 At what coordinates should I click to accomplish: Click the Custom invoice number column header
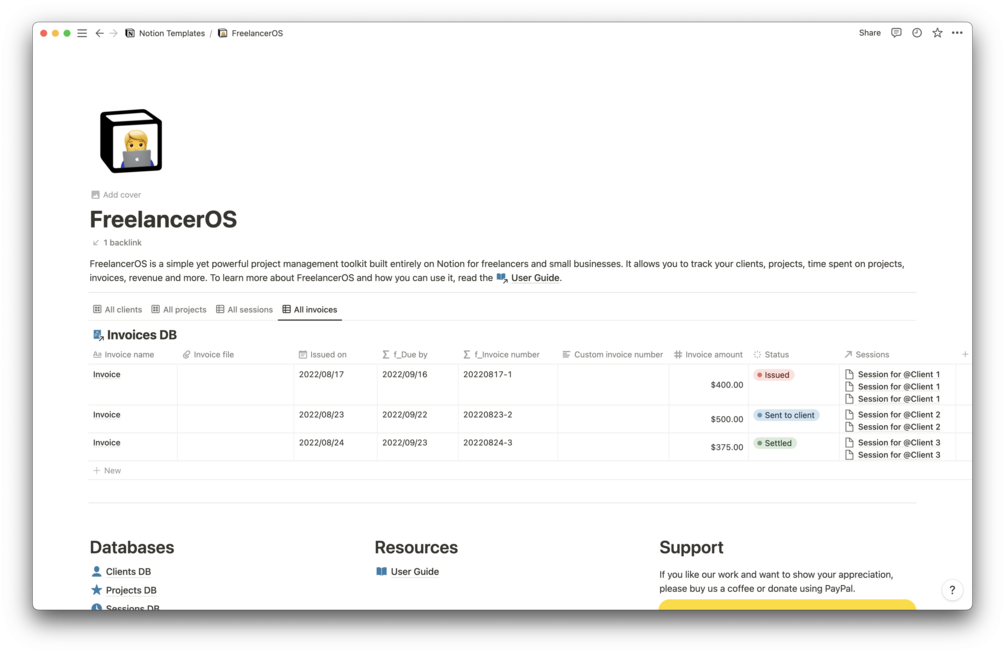click(x=613, y=354)
